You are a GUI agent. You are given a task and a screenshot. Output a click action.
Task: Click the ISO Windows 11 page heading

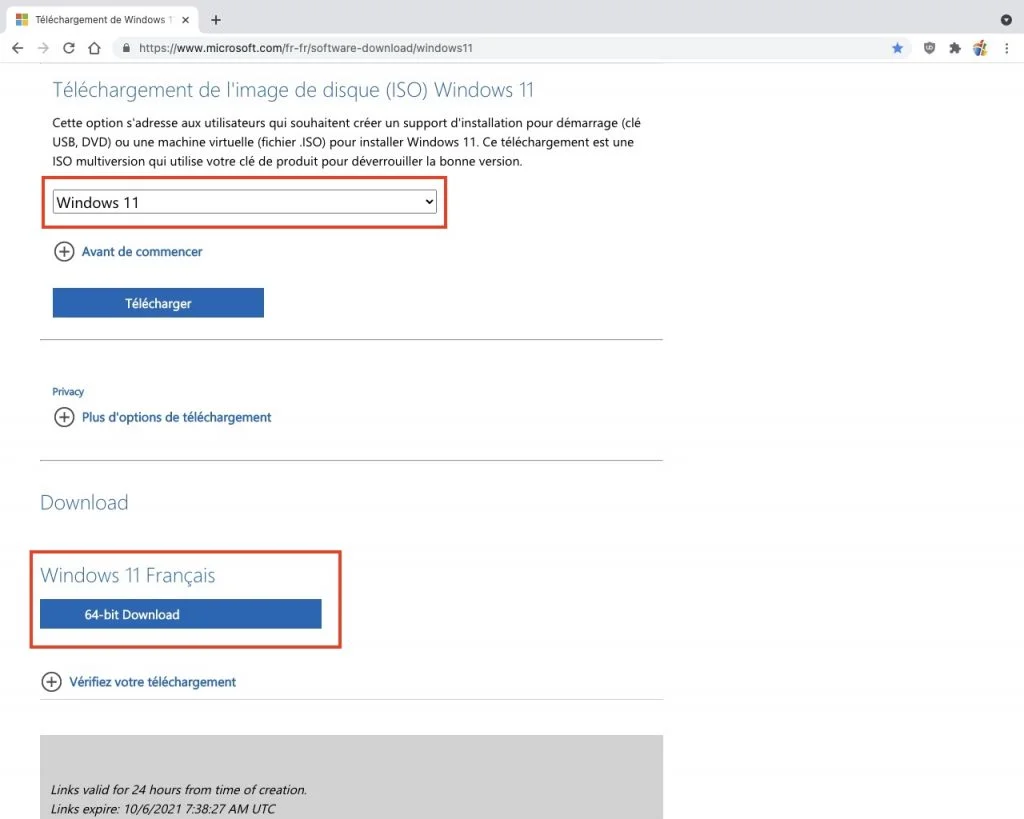point(293,89)
